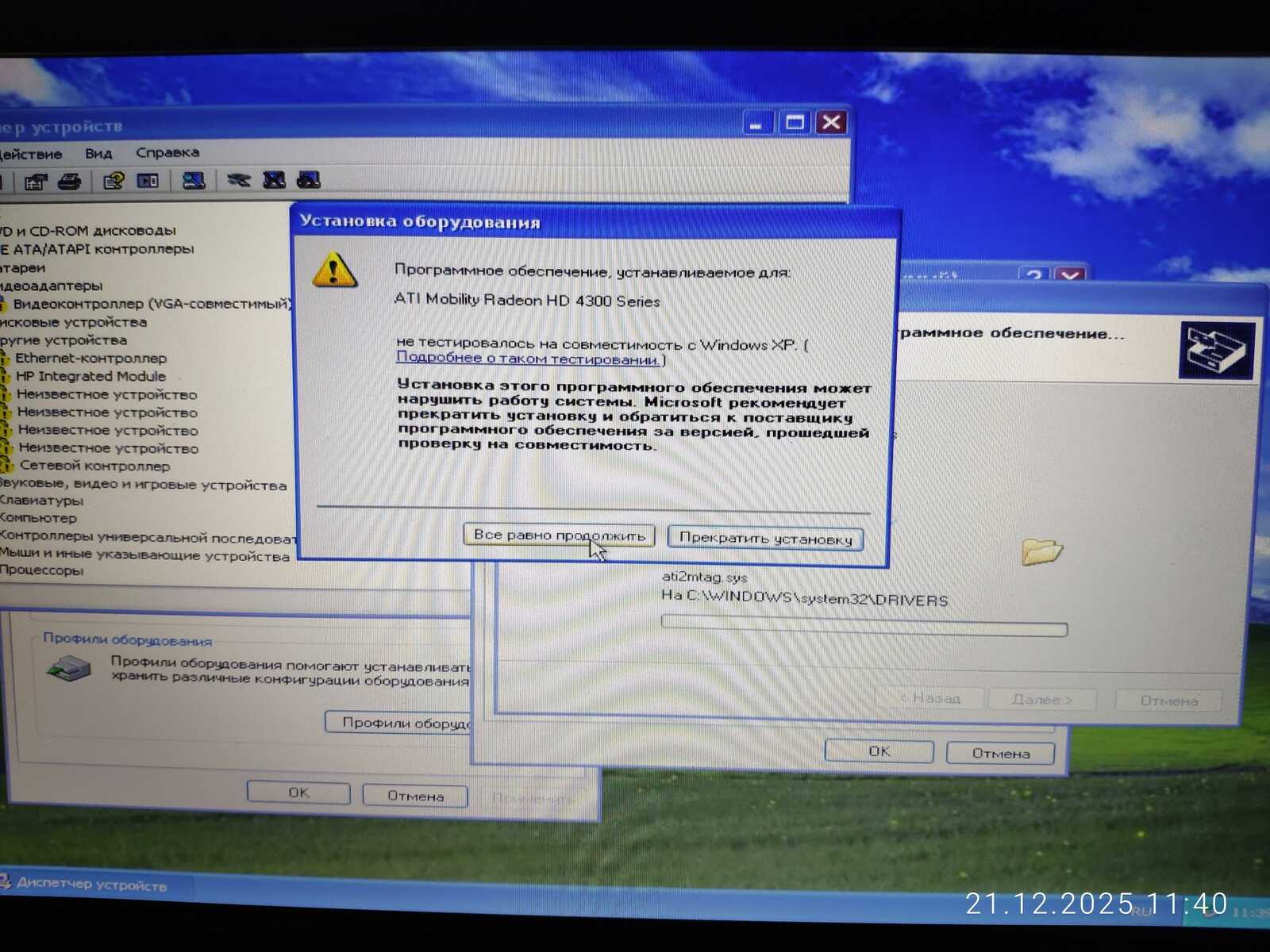
Task: Click the last icon in Device Manager toolbar
Action: [308, 179]
